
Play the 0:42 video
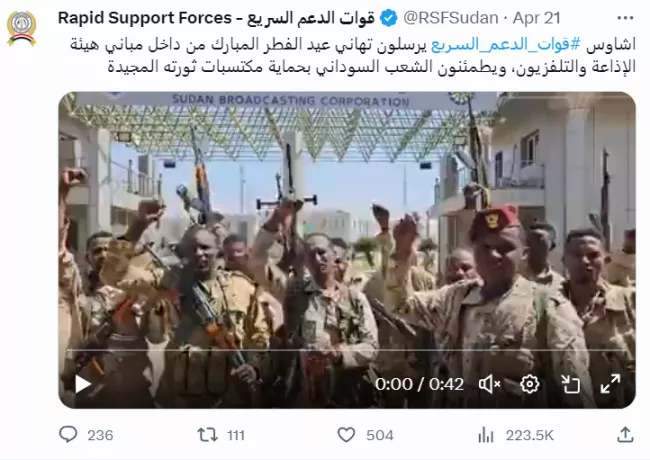(x=83, y=384)
